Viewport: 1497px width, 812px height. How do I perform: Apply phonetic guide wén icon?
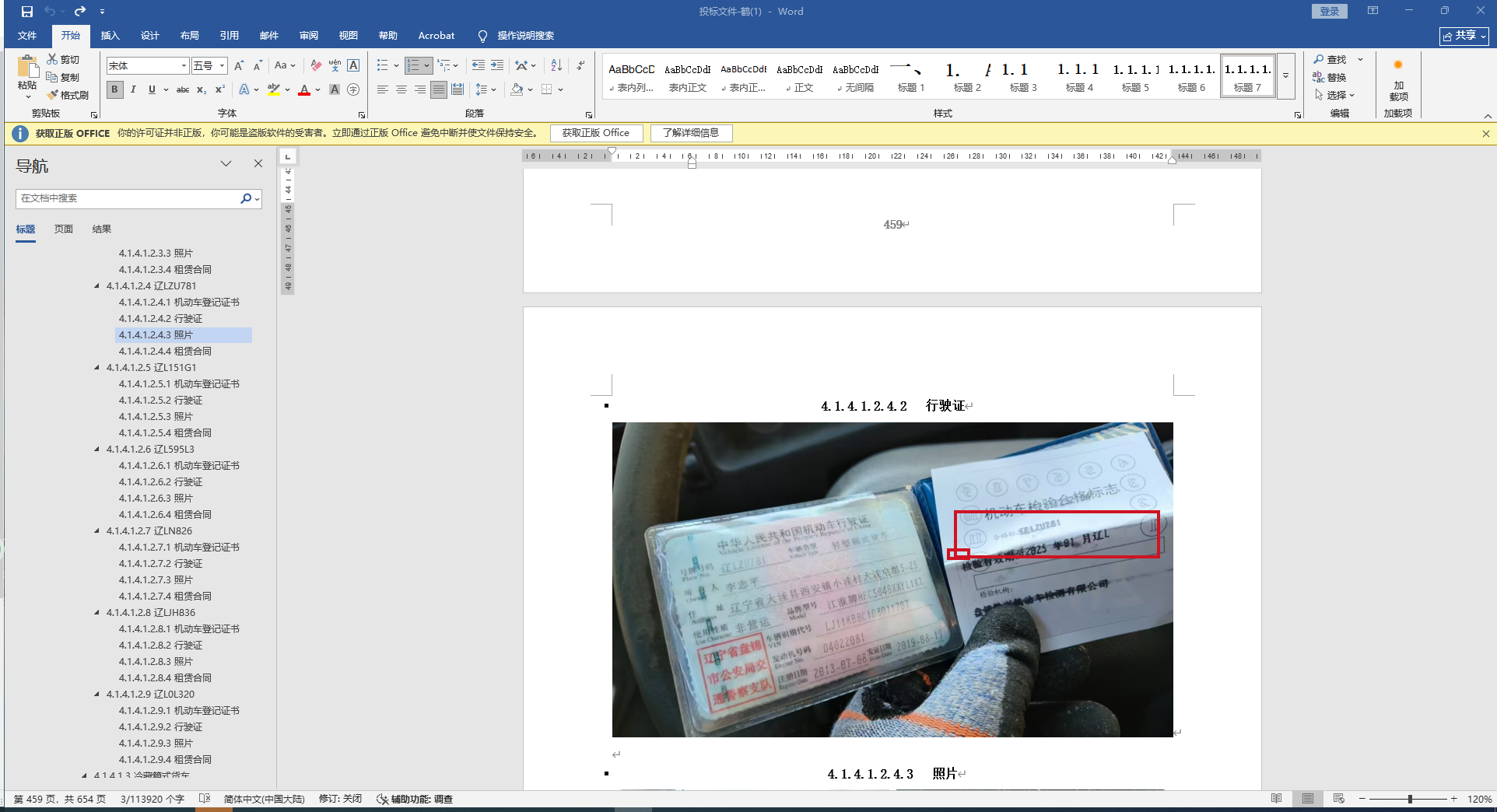coord(335,66)
